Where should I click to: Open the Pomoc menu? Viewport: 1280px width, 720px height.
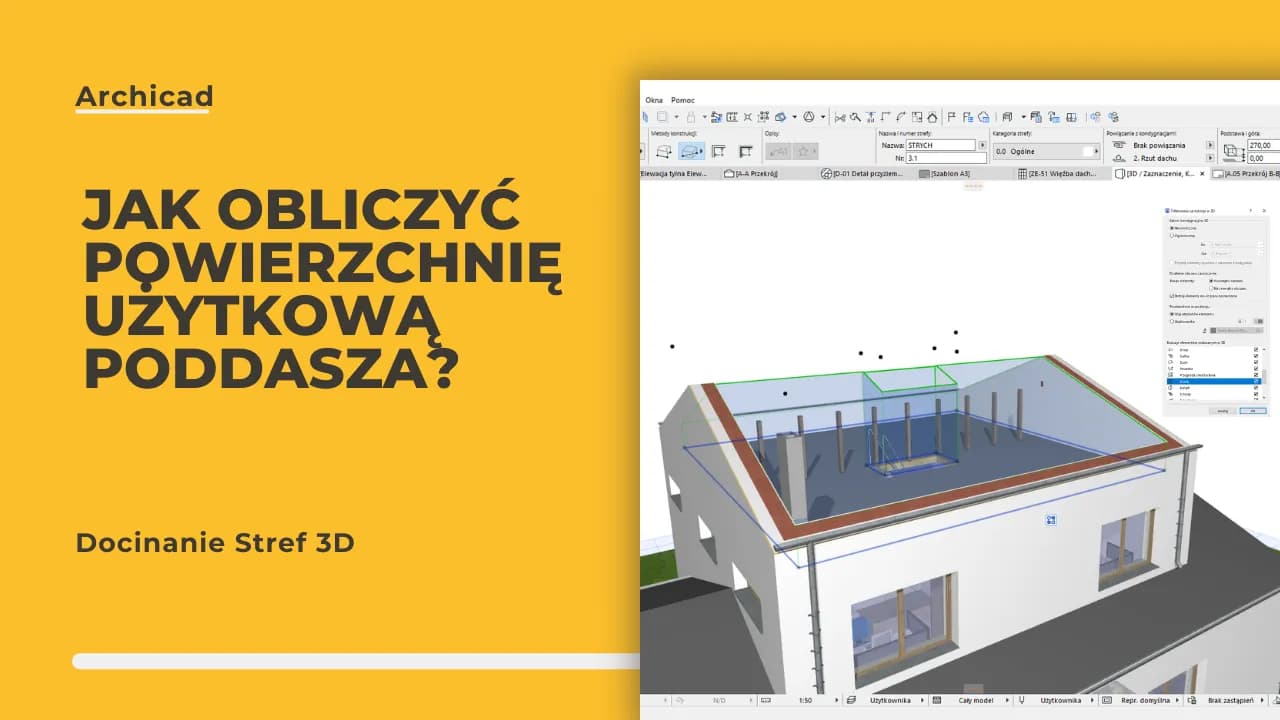[x=683, y=100]
